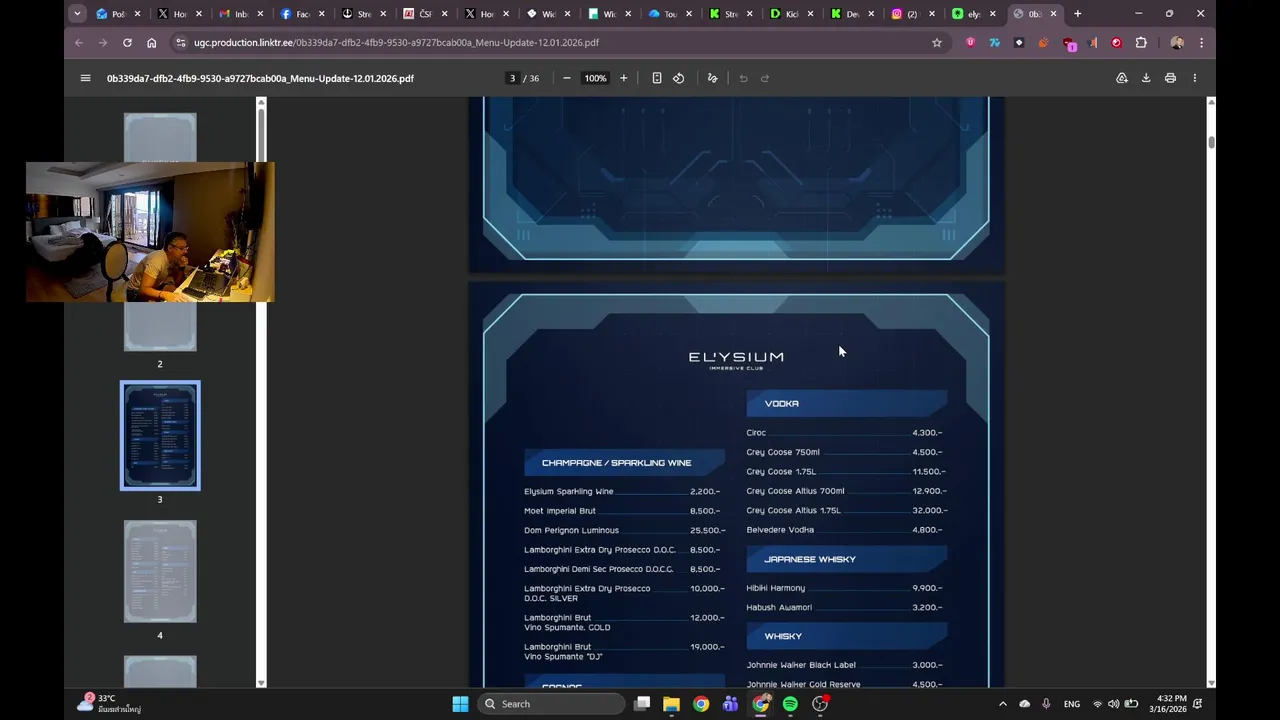The width and height of the screenshot is (1280, 720).
Task: Click the Moet Imperial Brut item
Action: [560, 511]
